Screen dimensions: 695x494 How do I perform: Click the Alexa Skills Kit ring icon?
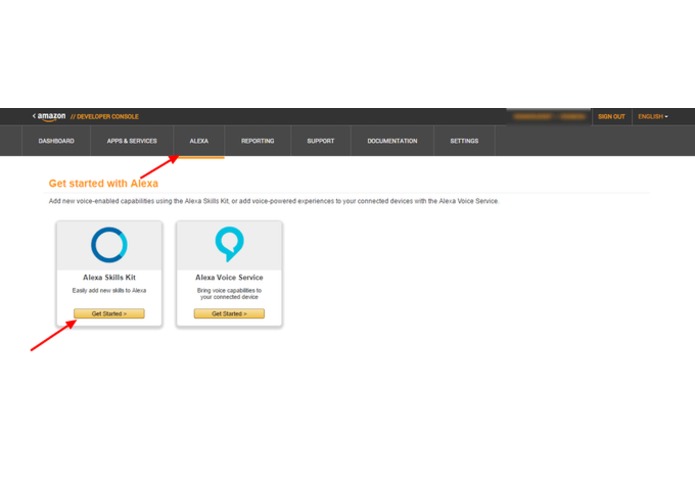pyautogui.click(x=109, y=245)
